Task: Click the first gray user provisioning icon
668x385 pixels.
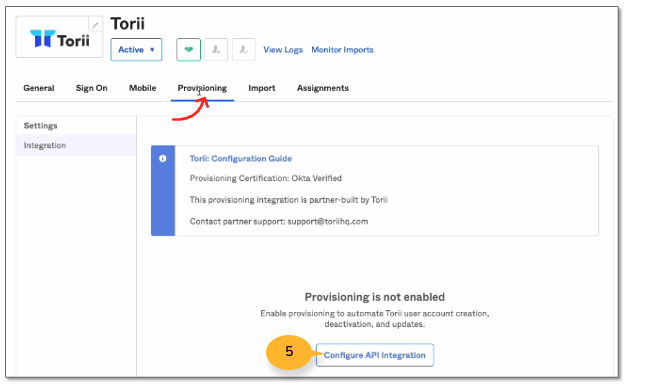Action: click(x=216, y=49)
